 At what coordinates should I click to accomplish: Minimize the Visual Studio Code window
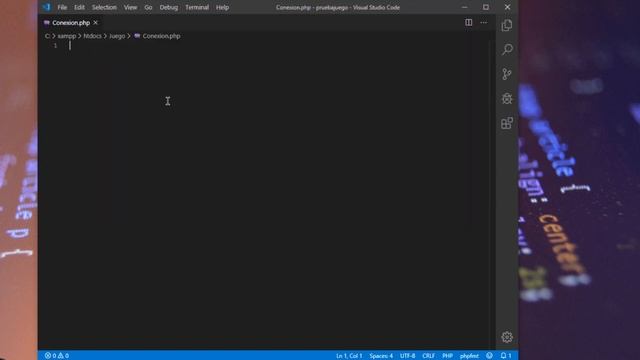tap(464, 7)
